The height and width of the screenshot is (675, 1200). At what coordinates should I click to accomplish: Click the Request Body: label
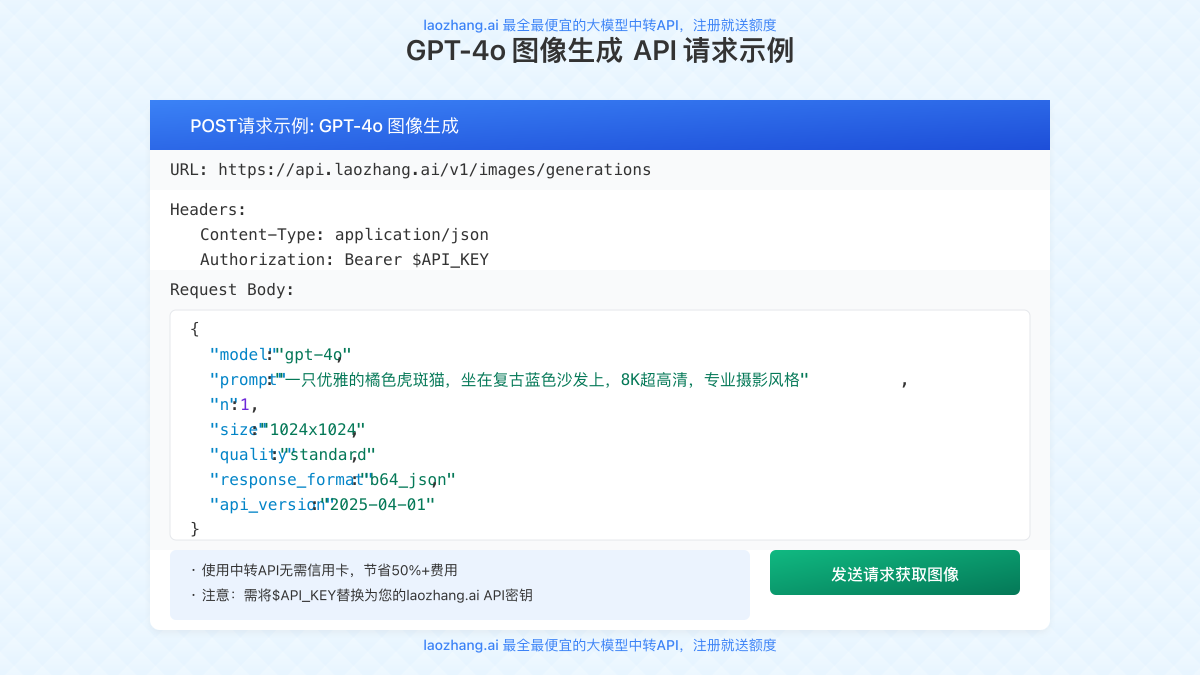pyautogui.click(x=232, y=290)
